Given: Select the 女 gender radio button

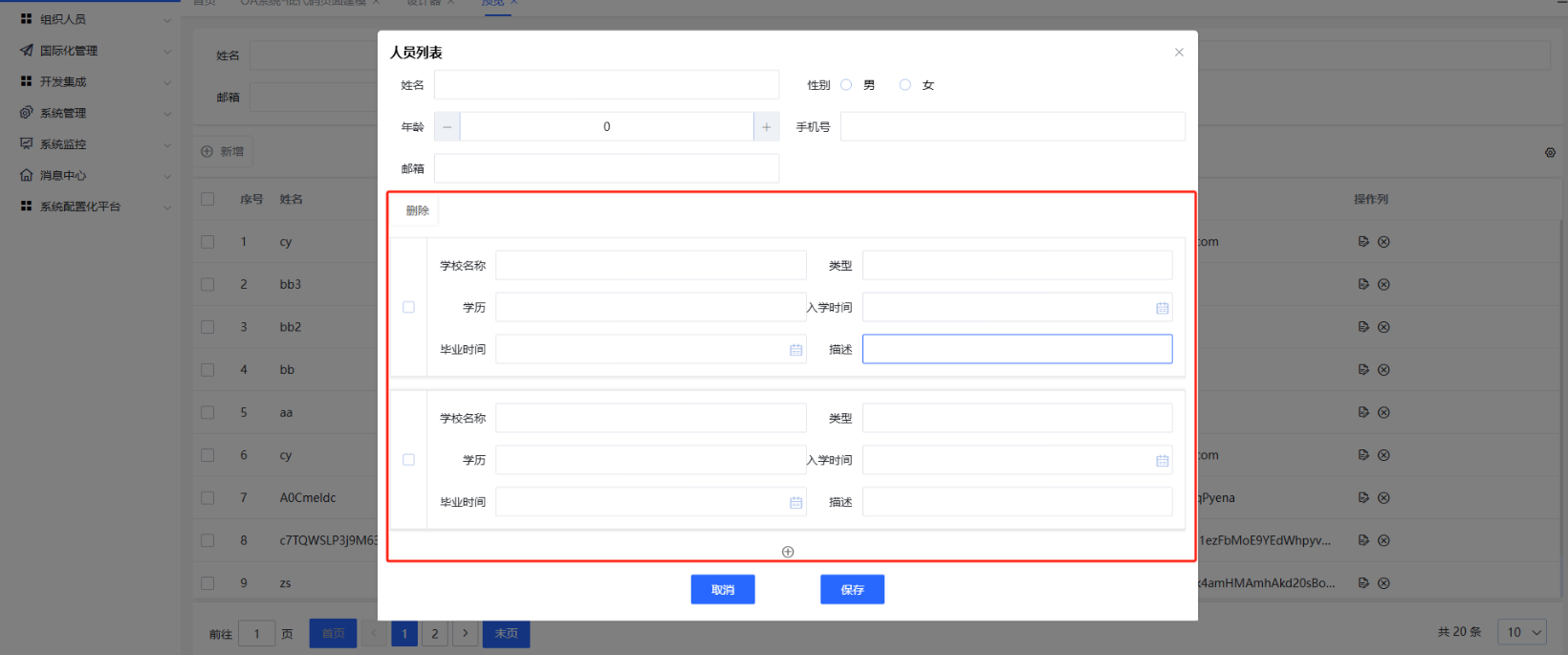Looking at the screenshot, I should coord(905,85).
